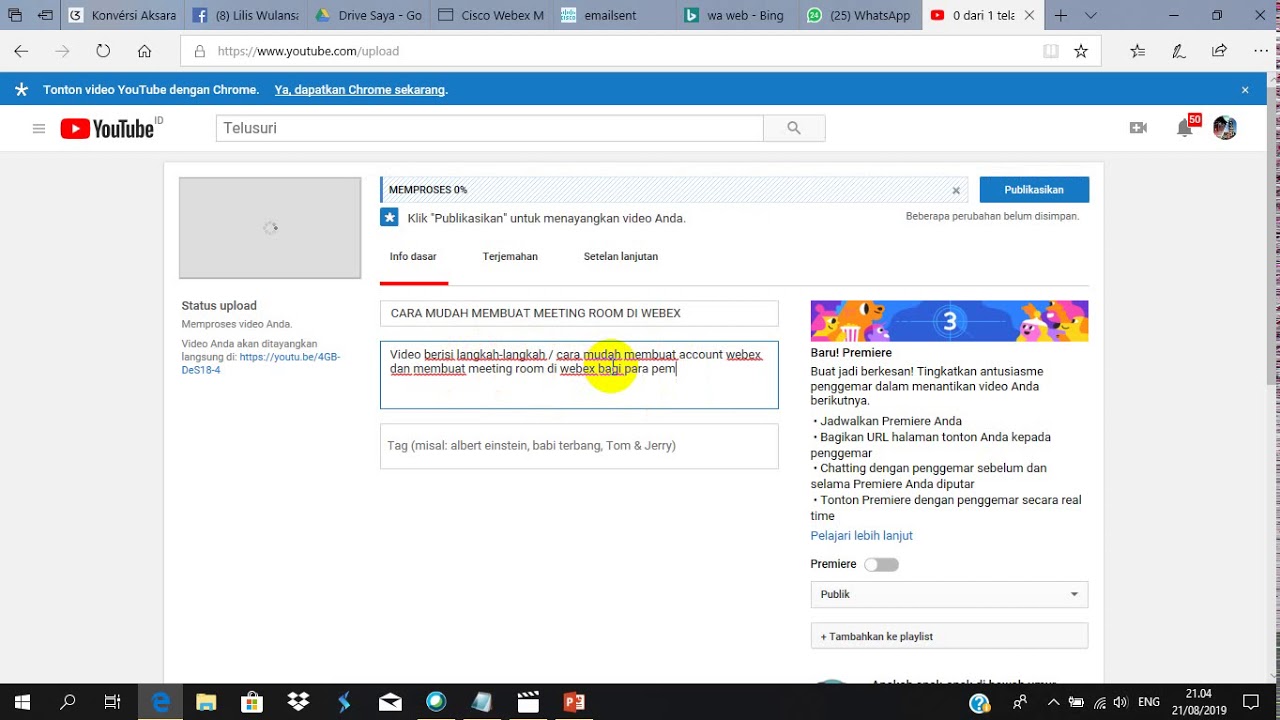Screen dimensions: 1280x720
Task: Open the Setelan lanjutan tab
Action: click(x=621, y=257)
